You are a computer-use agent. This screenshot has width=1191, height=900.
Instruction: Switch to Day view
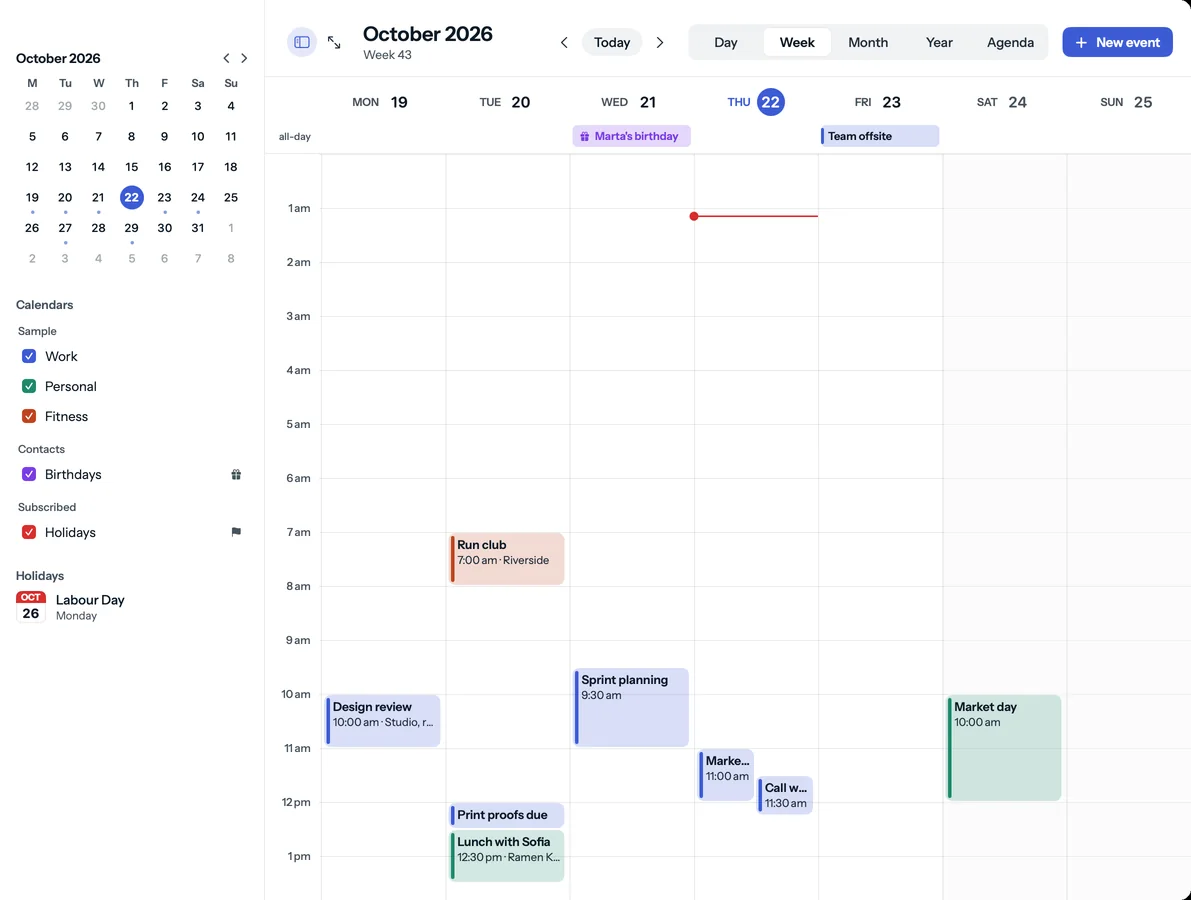tap(725, 43)
